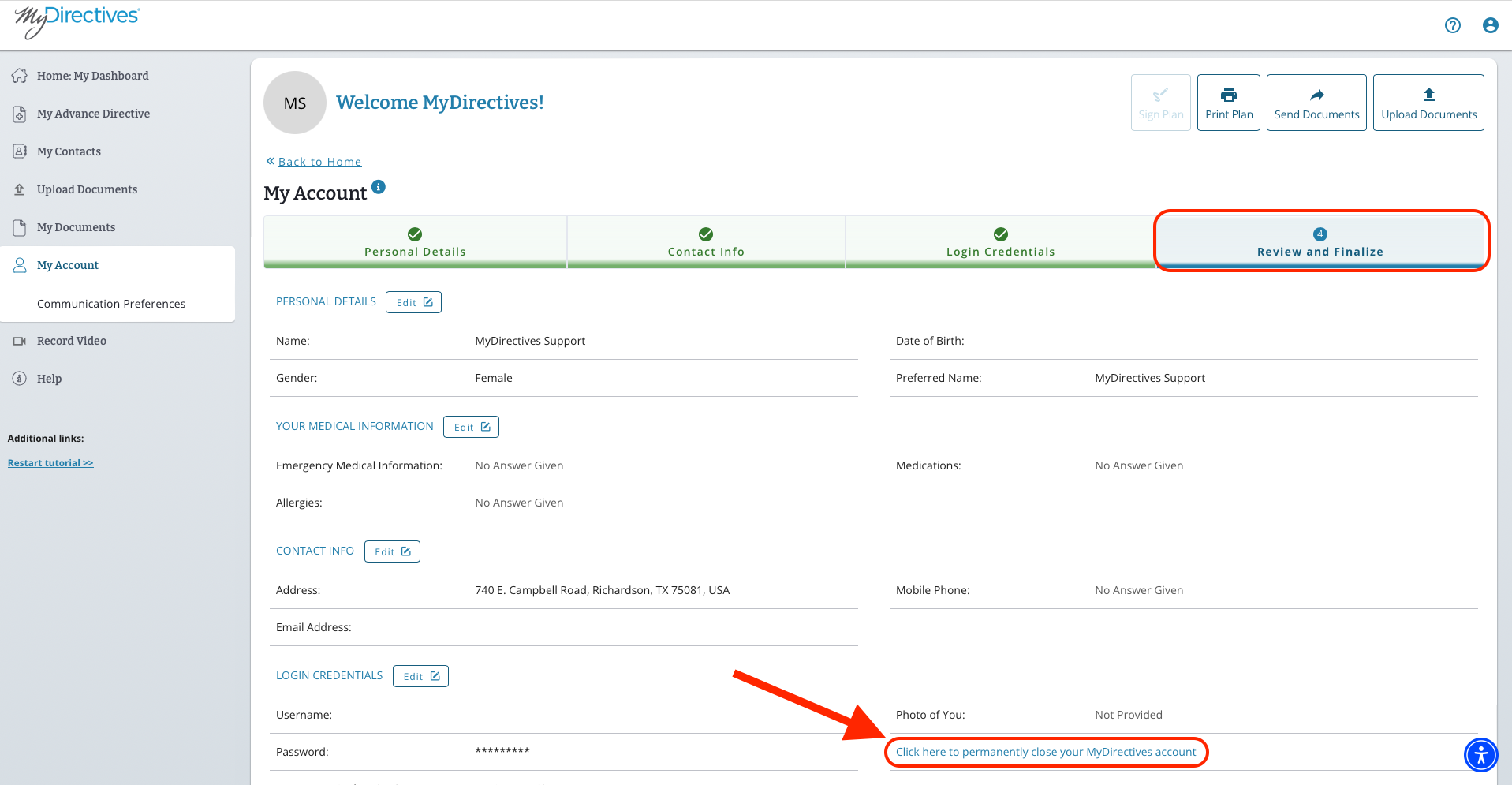Screen dimensions: 1512x785
Task: Click the Back to Home link
Action: (319, 162)
